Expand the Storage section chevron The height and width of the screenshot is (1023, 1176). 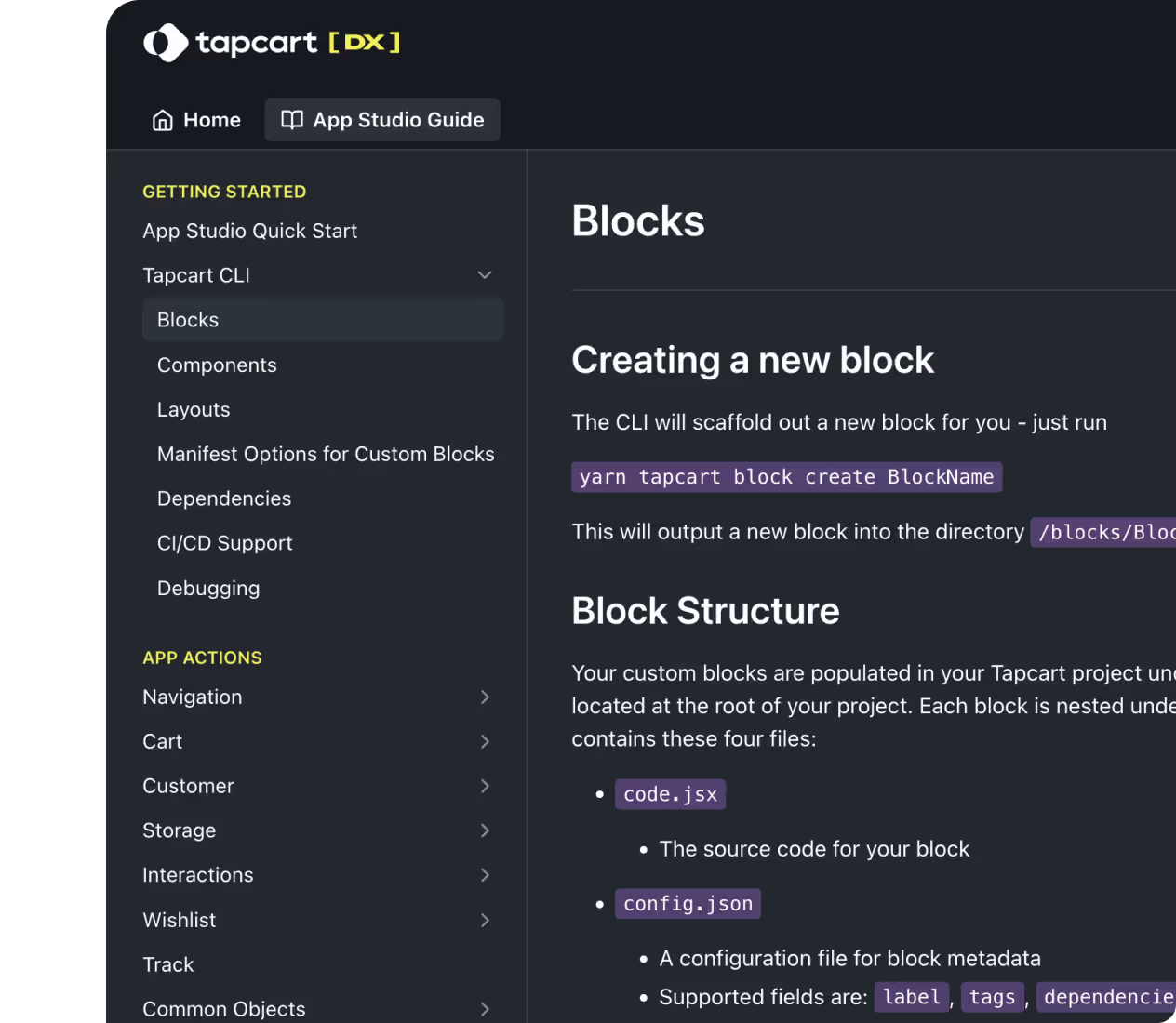point(485,830)
